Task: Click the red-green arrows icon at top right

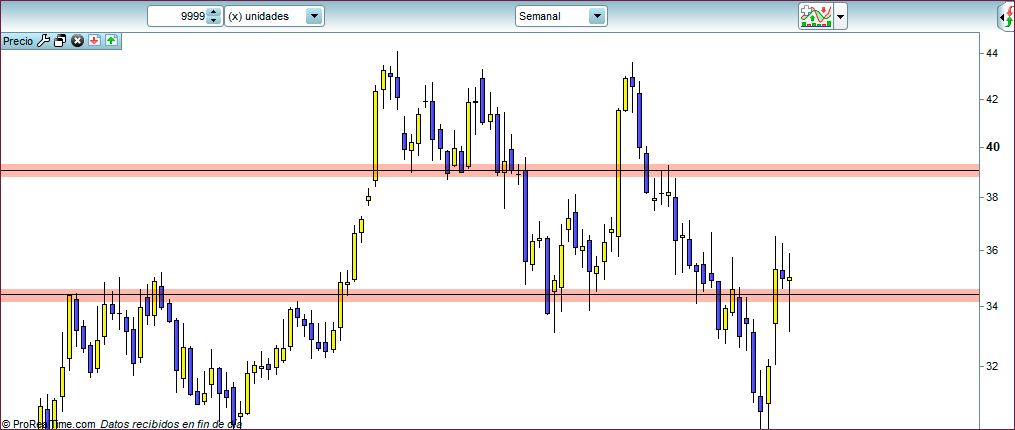Action: [1006, 16]
